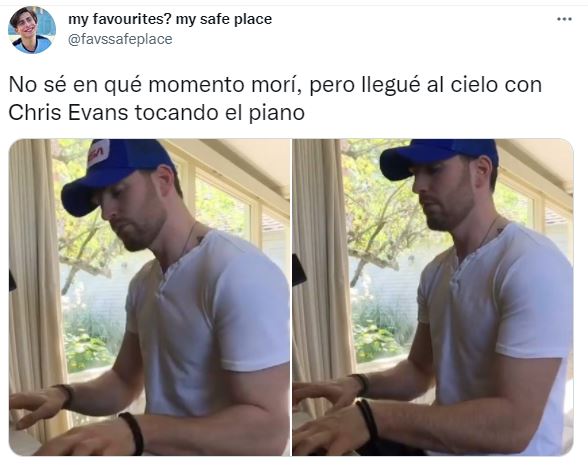Click the display name 'my favourites? my safe place'
The width and height of the screenshot is (588, 470).
[x=170, y=19]
